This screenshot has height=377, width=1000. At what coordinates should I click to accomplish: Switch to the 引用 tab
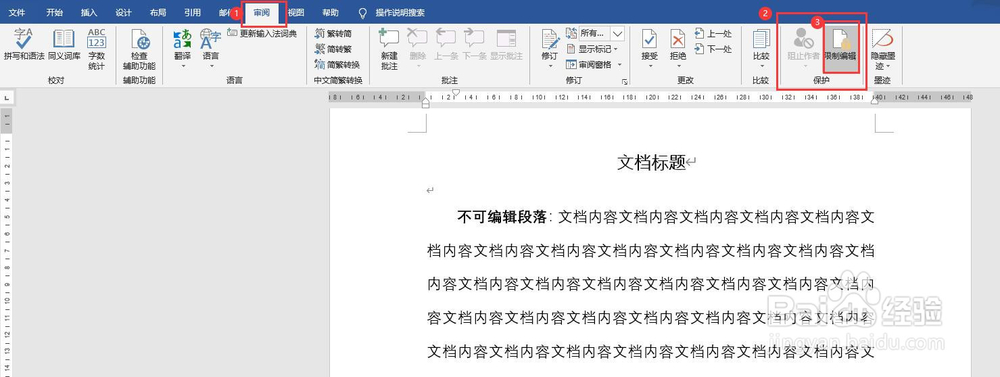click(x=192, y=13)
